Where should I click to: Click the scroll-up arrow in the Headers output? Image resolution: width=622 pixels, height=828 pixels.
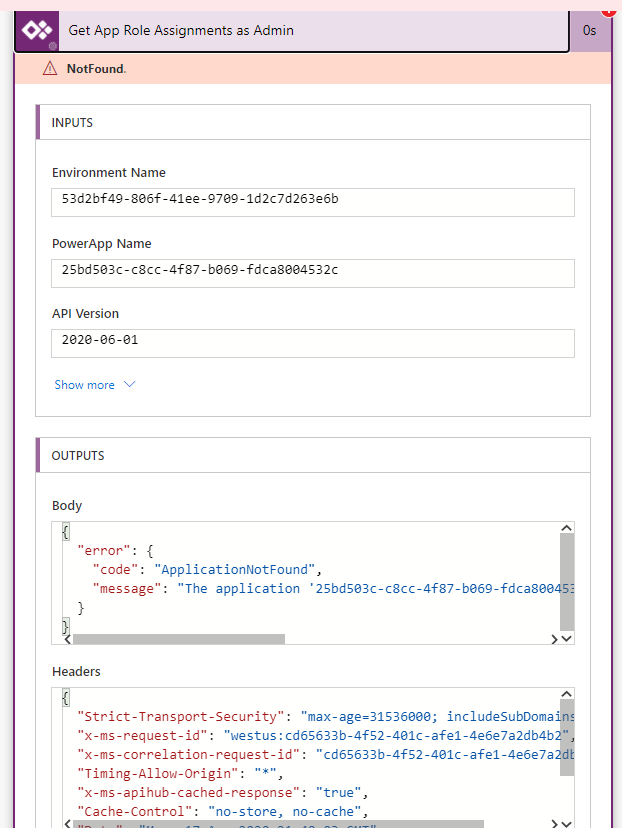pyautogui.click(x=566, y=693)
